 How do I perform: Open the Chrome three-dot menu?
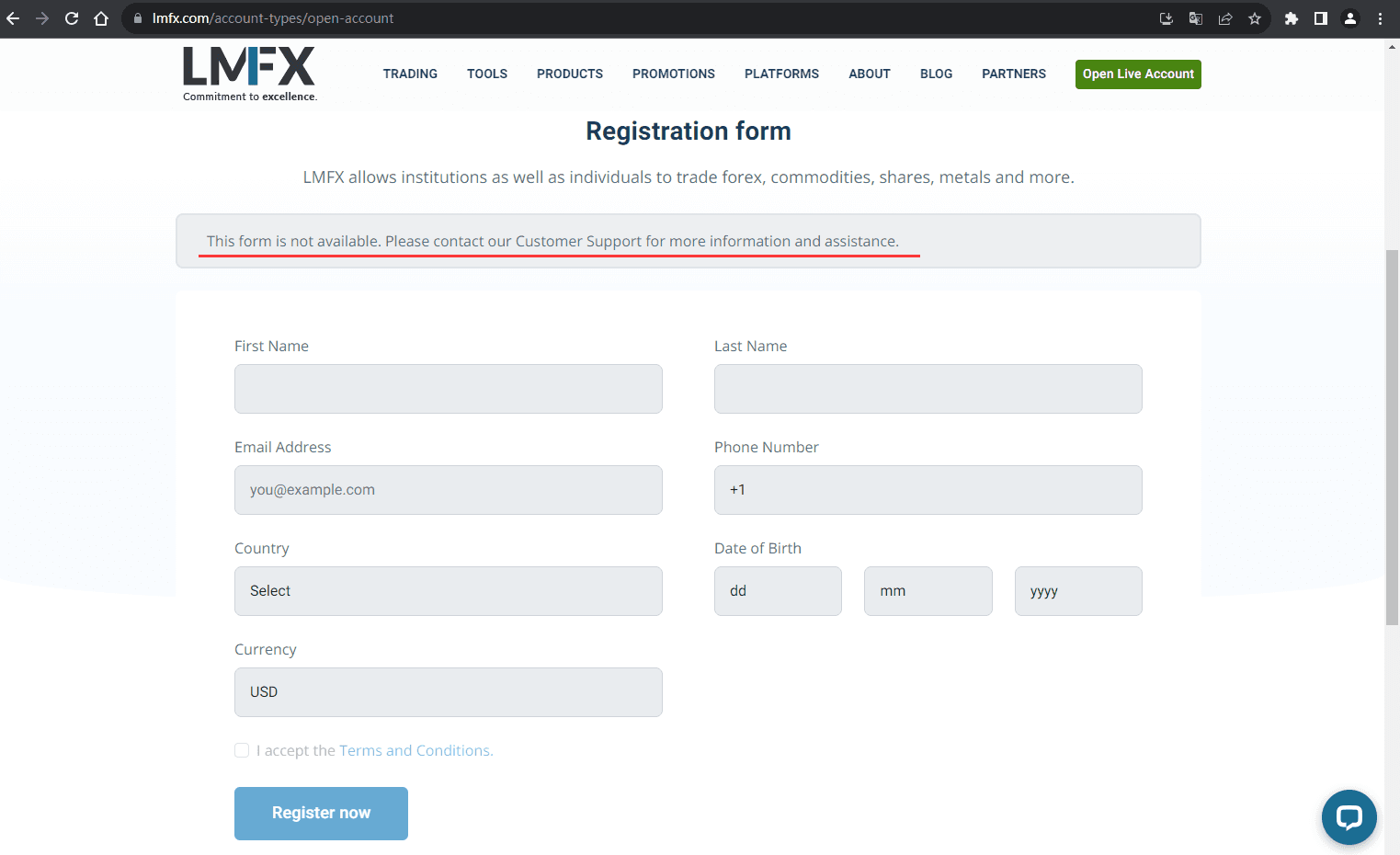click(x=1380, y=18)
